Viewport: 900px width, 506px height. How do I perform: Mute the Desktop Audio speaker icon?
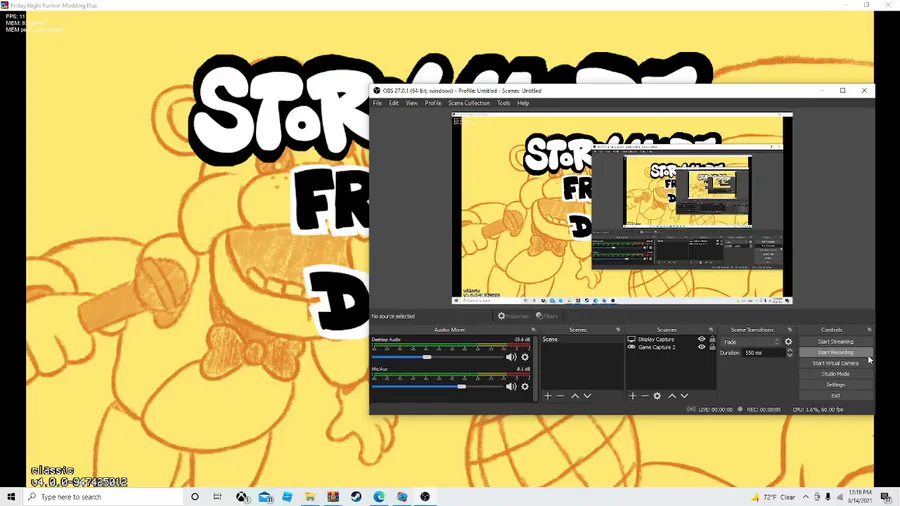pos(511,357)
